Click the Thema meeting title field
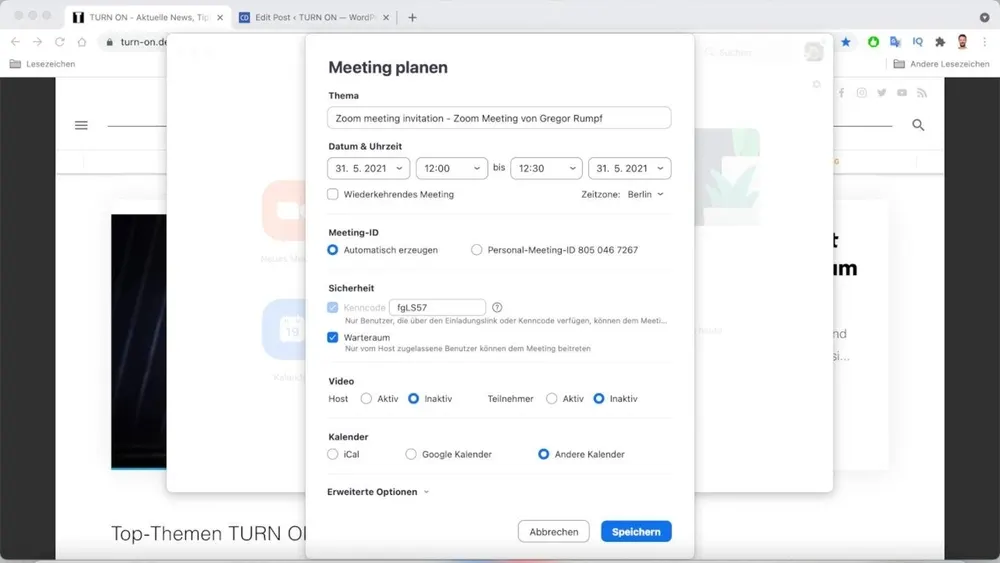The image size is (1000, 563). click(499, 118)
